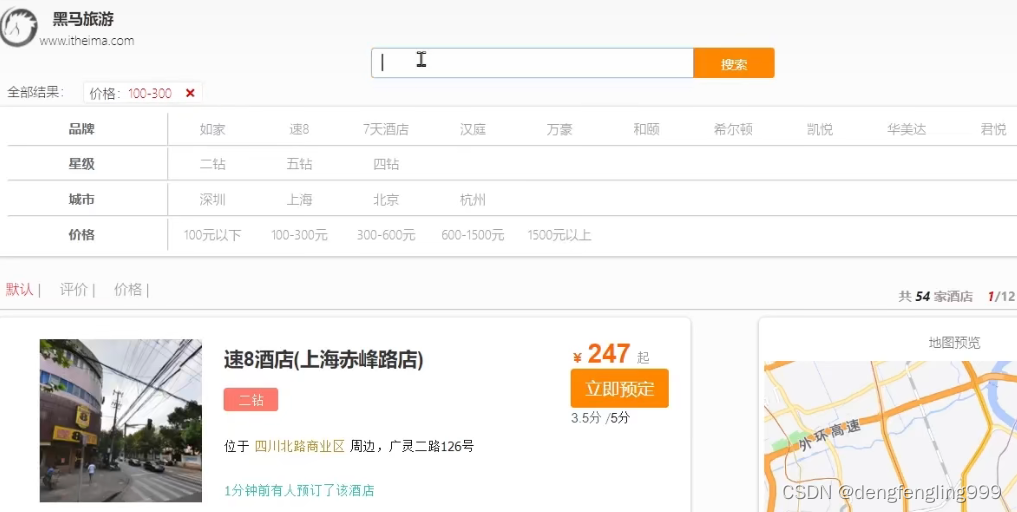Click the 3.5分 /5分 rating text
The image size is (1017, 512).
pos(600,418)
